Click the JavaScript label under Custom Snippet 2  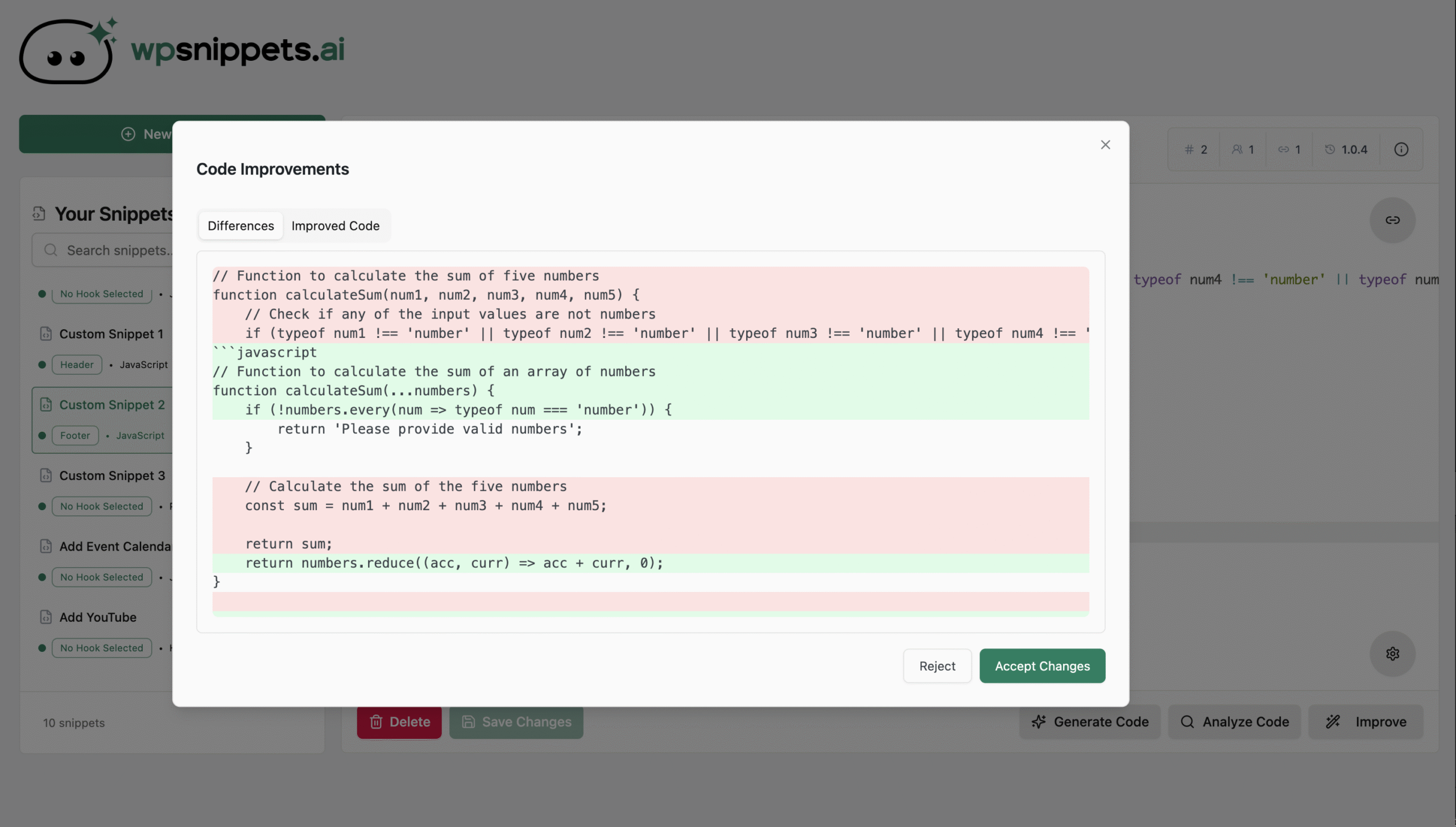pyautogui.click(x=140, y=436)
